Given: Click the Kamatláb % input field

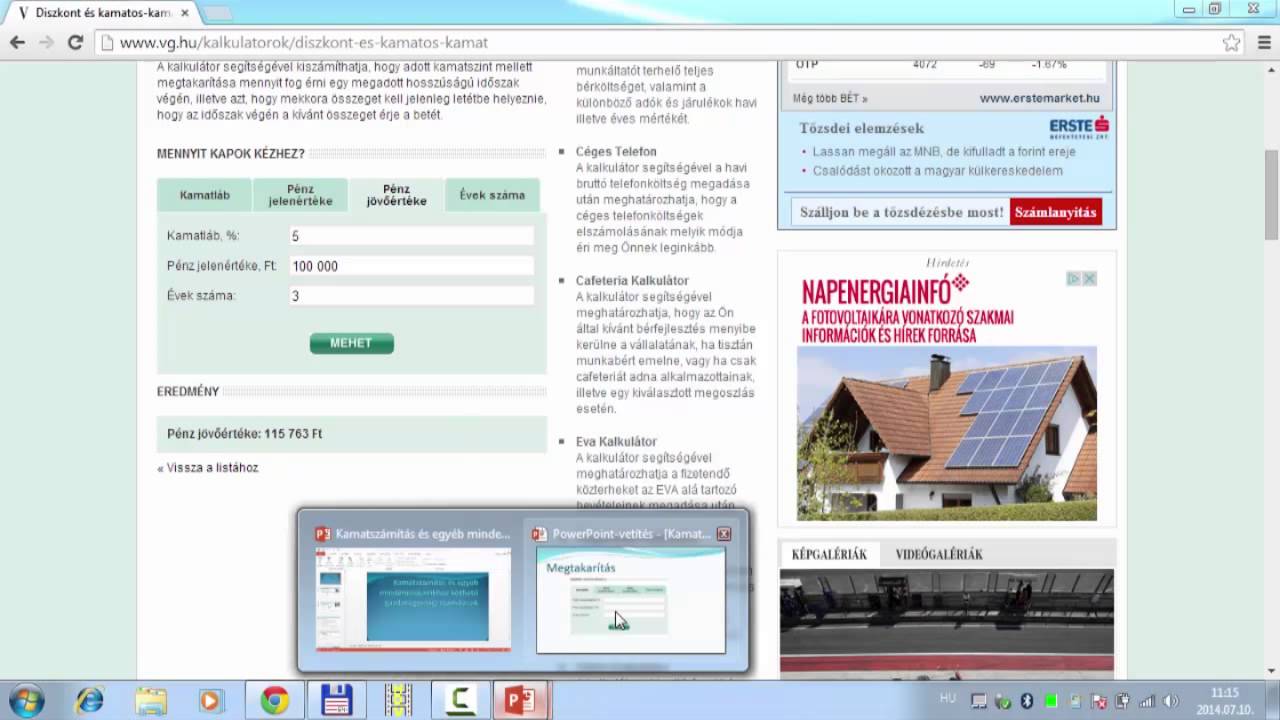Looking at the screenshot, I should click(411, 236).
